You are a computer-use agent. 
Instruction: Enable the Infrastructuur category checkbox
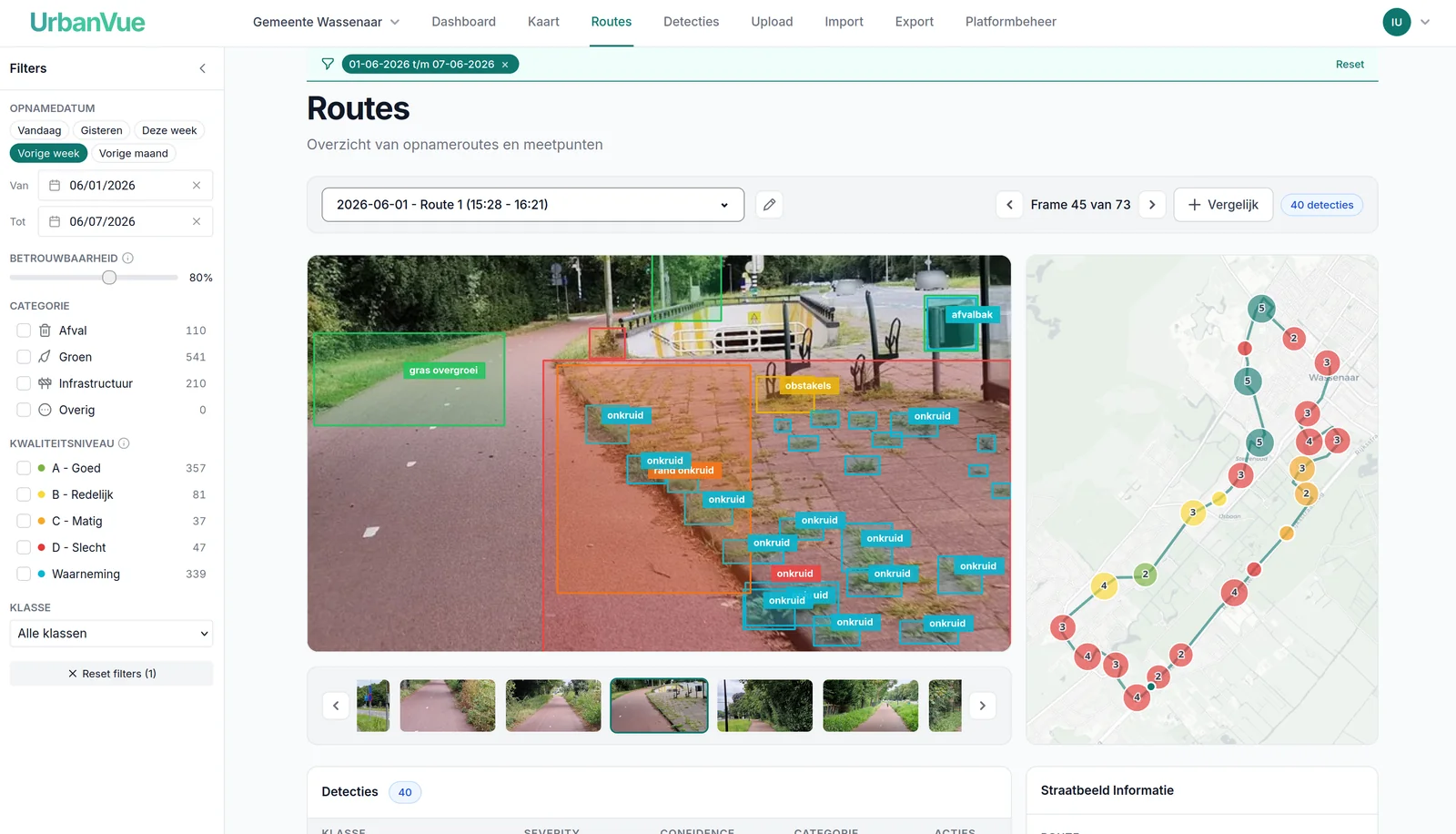click(x=24, y=383)
